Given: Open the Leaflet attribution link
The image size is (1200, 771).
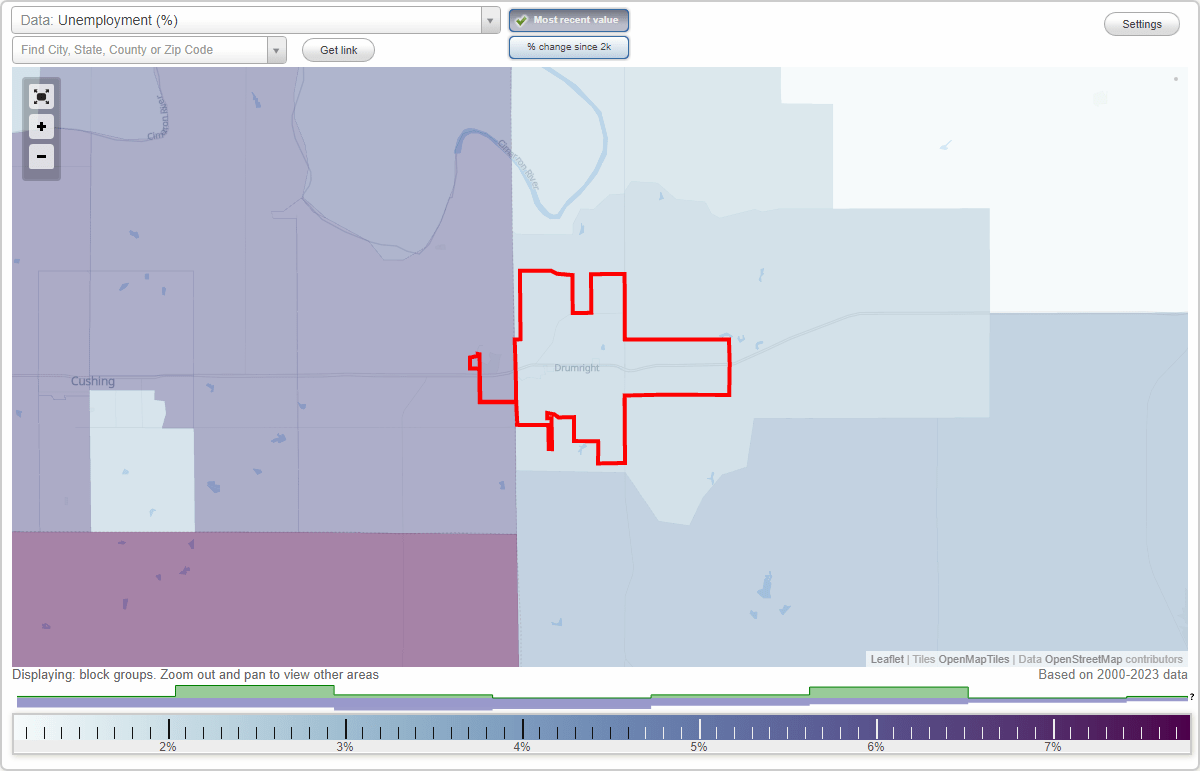Looking at the screenshot, I should [x=887, y=659].
